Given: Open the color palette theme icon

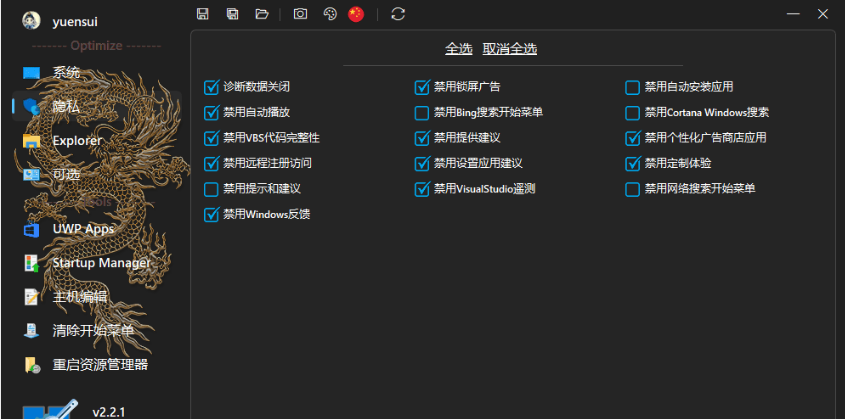Looking at the screenshot, I should (x=330, y=14).
